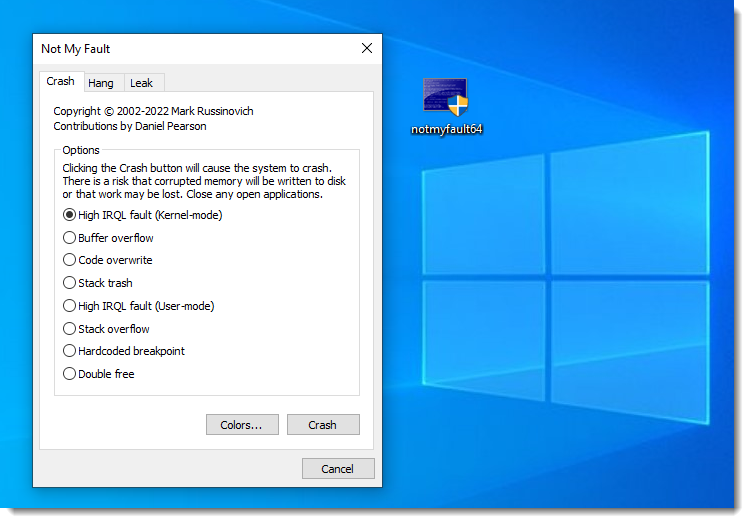749x523 pixels.
Task: Enable the Hardcoded breakpoint option
Action: pos(70,351)
